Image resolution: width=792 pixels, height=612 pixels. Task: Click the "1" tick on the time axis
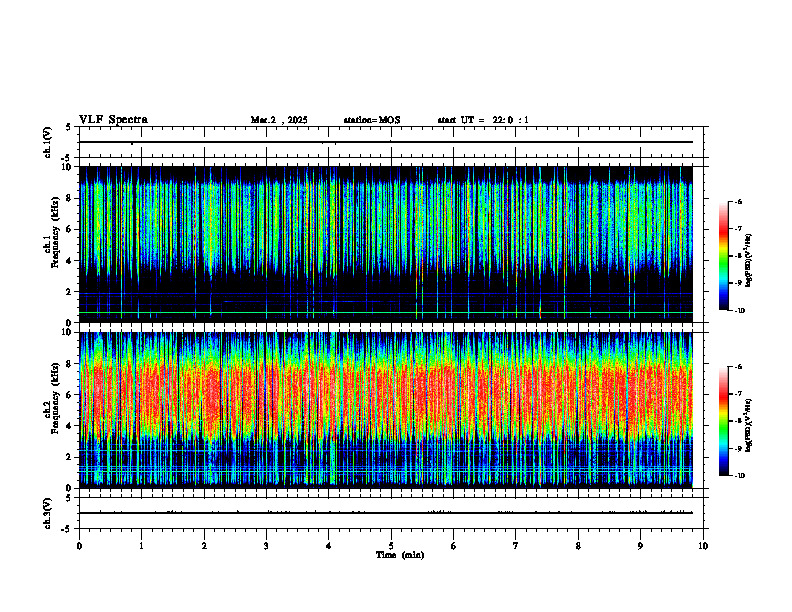click(141, 546)
